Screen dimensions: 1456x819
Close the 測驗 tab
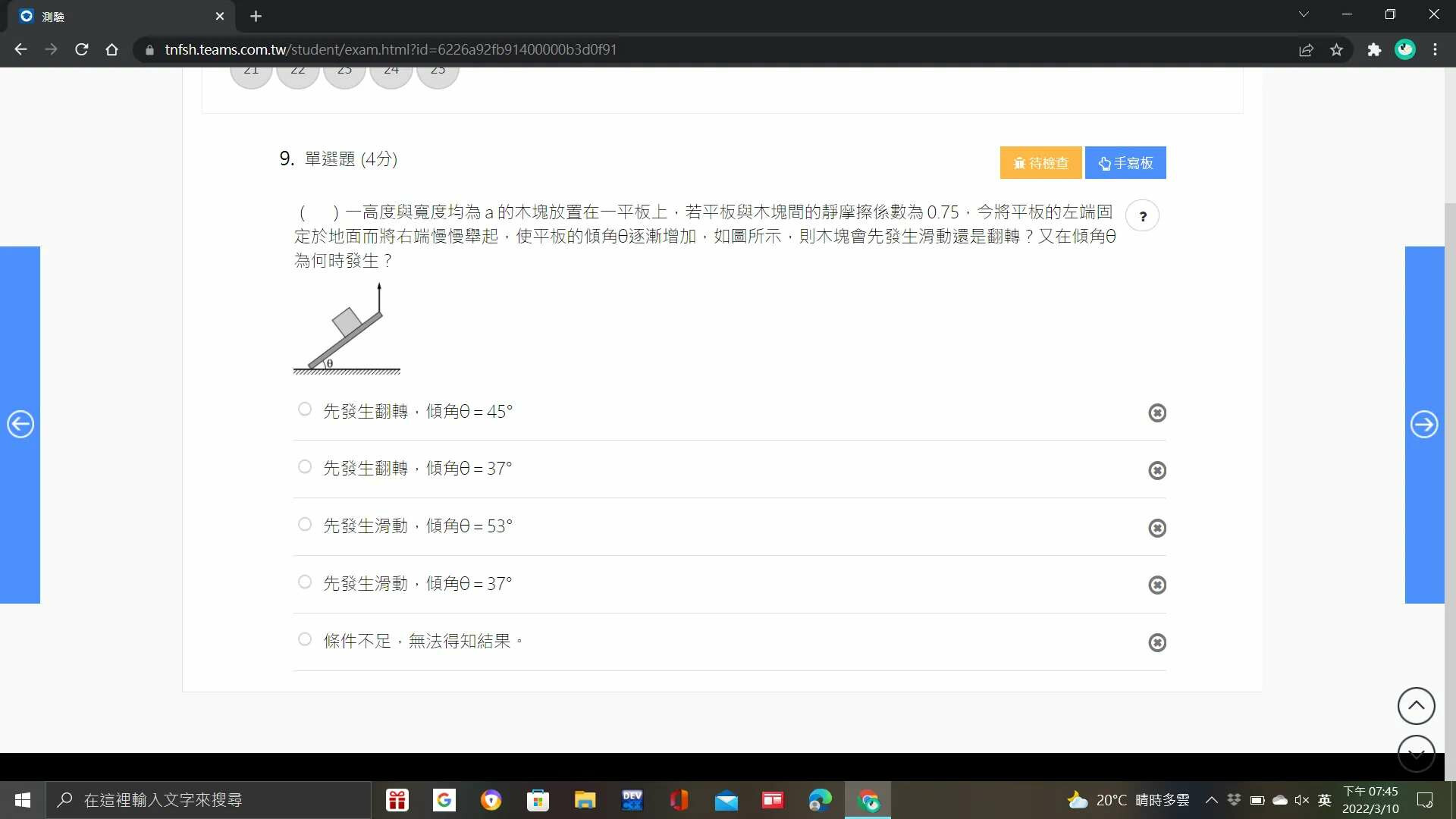220,16
